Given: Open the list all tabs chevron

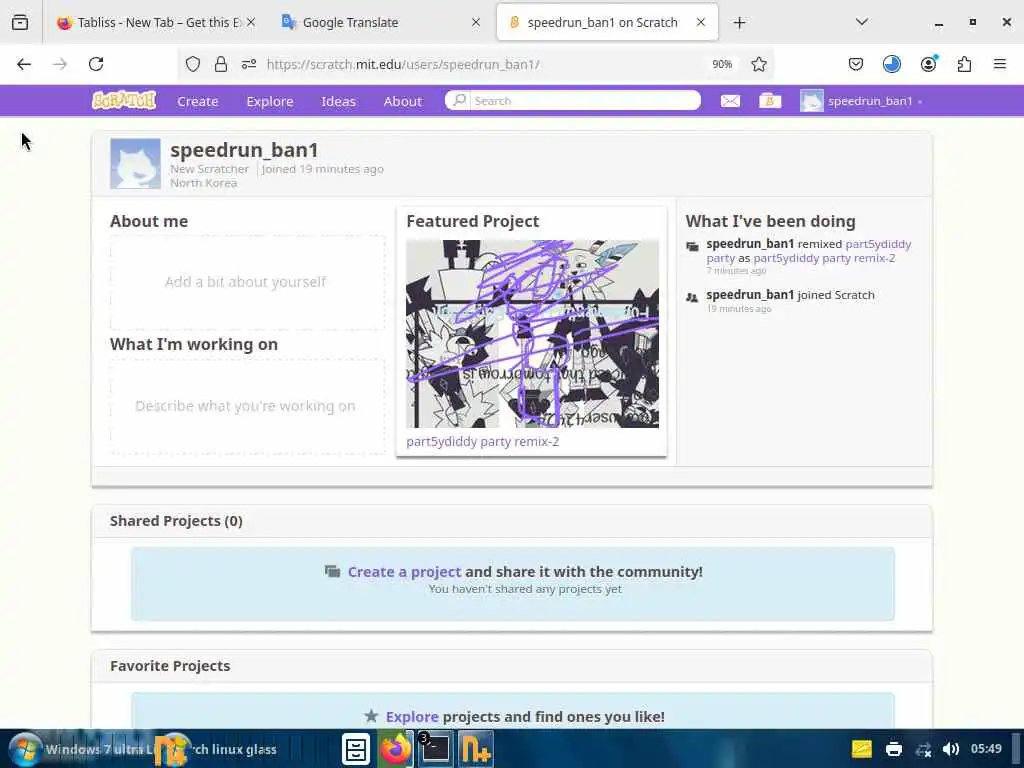Looking at the screenshot, I should click(x=861, y=22).
